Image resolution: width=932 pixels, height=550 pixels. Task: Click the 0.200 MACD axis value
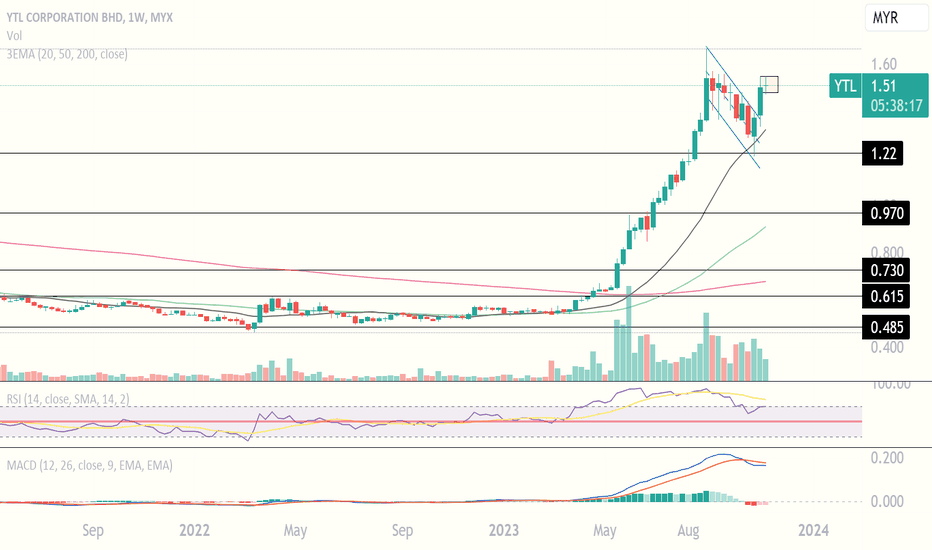(887, 457)
